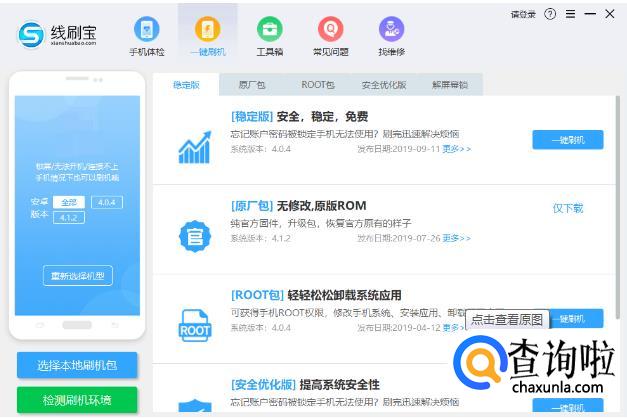Screen dimensions: 627x418
Task: Click the package list vertical scrollbar
Action: pyautogui.click(x=618, y=208)
